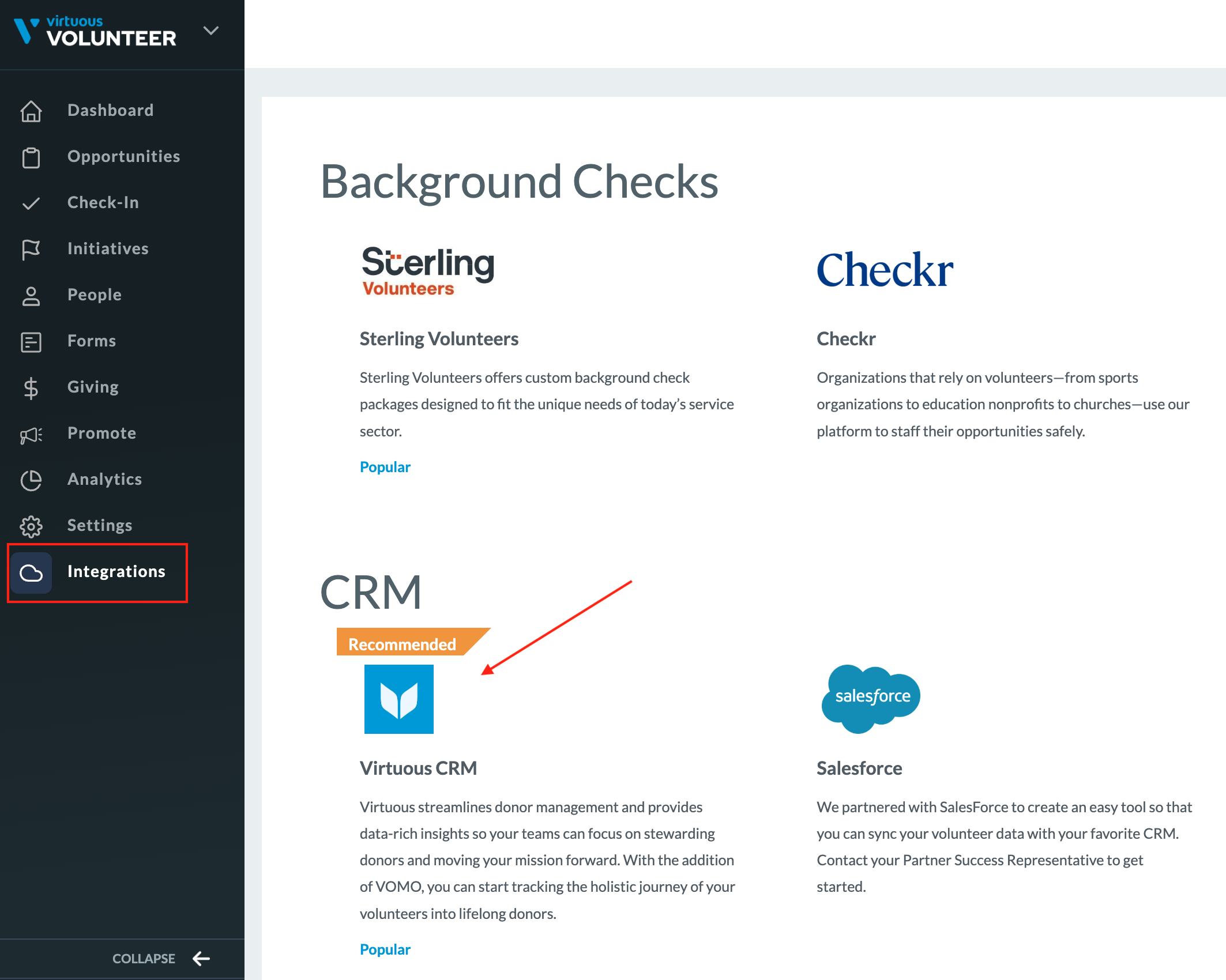
Task: Click the Giving dollar sign icon
Action: tap(31, 388)
